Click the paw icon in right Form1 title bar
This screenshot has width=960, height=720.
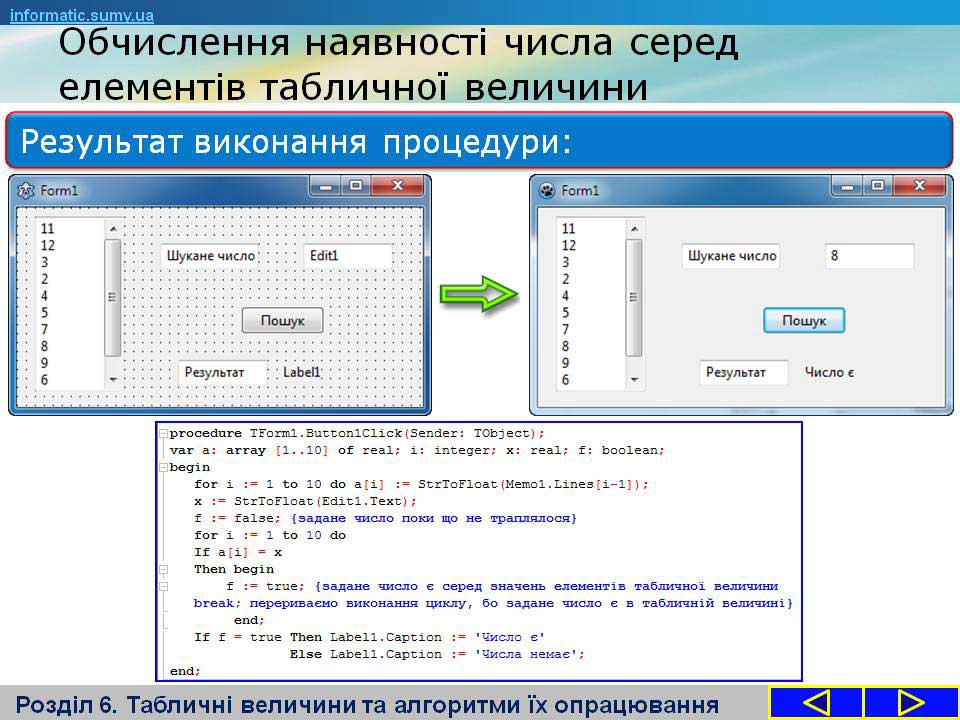(547, 190)
